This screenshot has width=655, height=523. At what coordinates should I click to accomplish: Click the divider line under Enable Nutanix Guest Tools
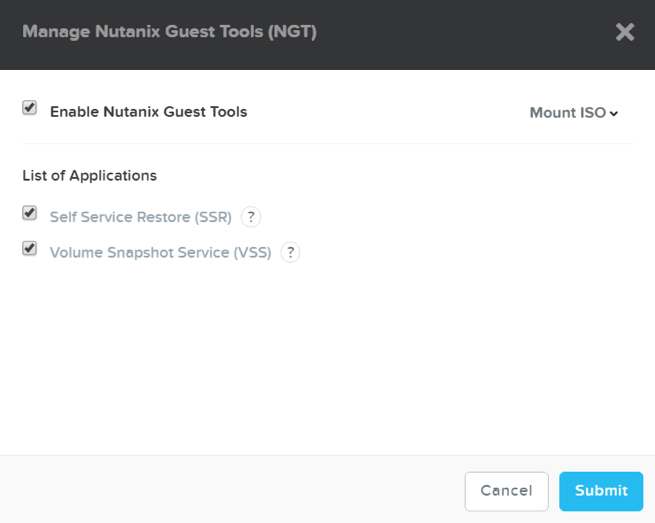327,143
